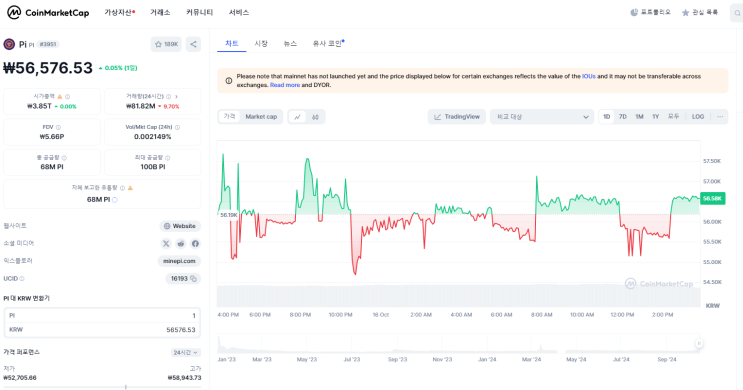743x390 pixels.
Task: Click the PI amount input field
Action: click(102, 315)
